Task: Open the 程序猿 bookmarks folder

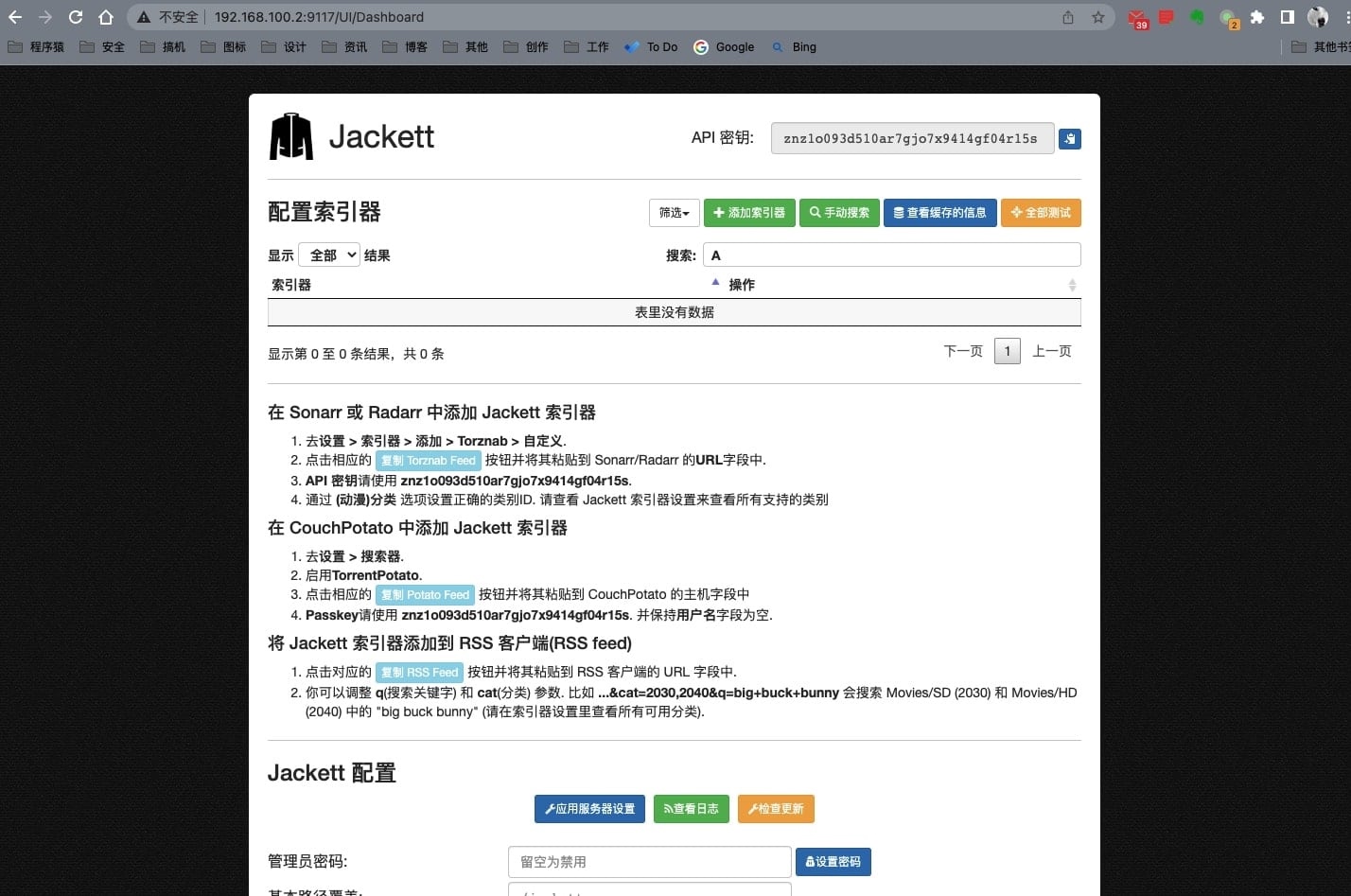Action: click(x=35, y=46)
